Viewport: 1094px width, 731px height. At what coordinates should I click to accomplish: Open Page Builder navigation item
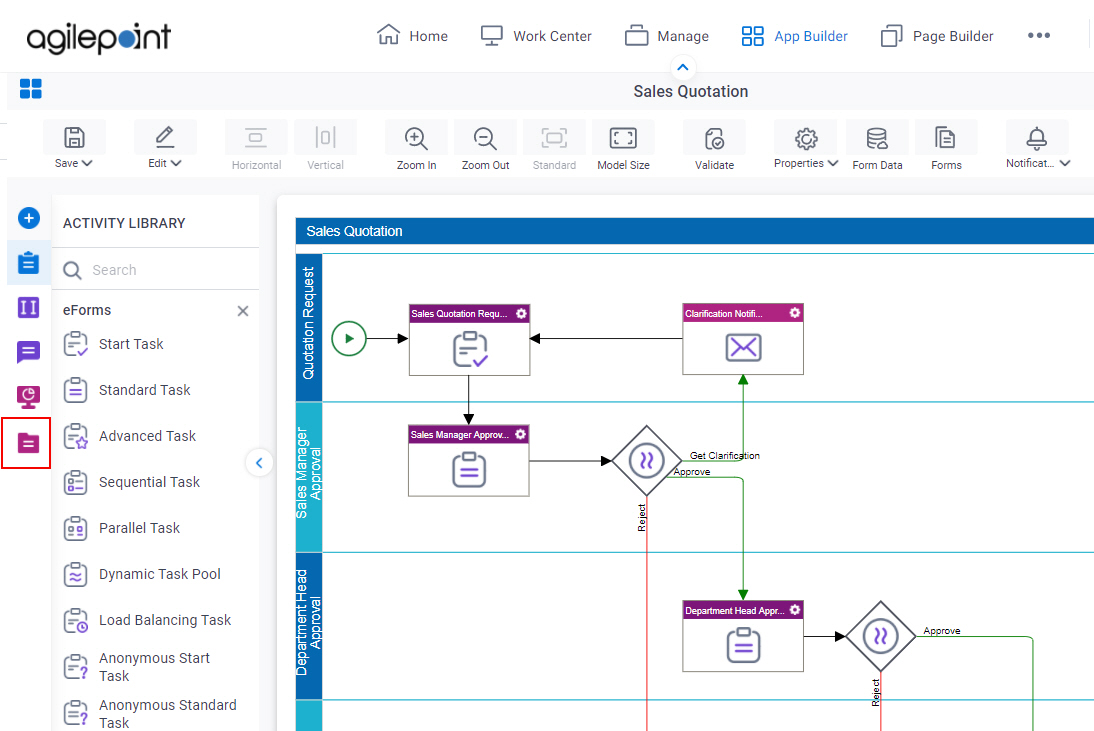(937, 36)
